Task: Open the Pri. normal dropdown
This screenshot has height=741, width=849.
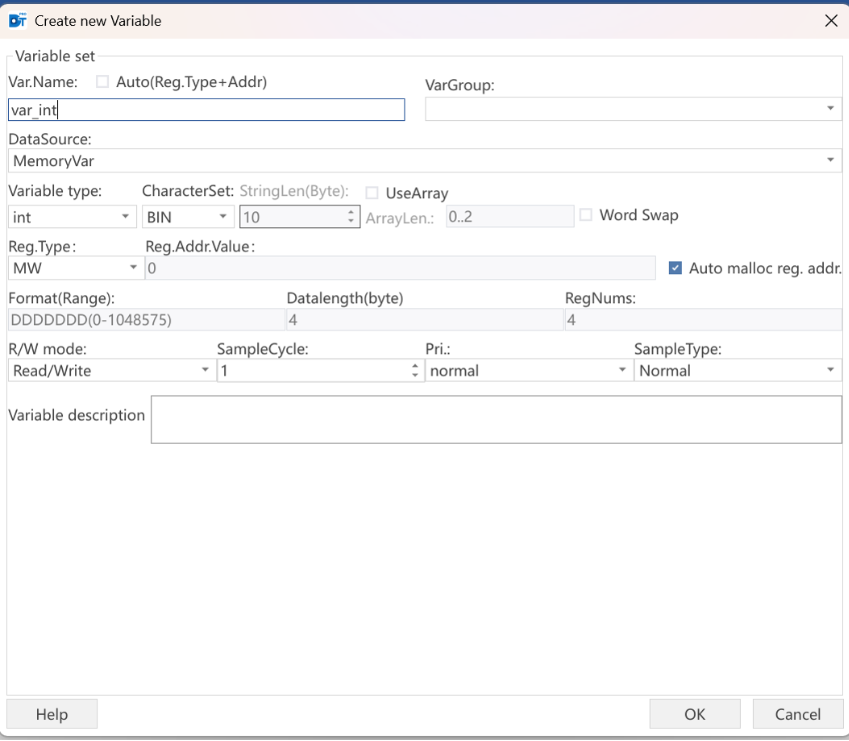Action: (528, 371)
